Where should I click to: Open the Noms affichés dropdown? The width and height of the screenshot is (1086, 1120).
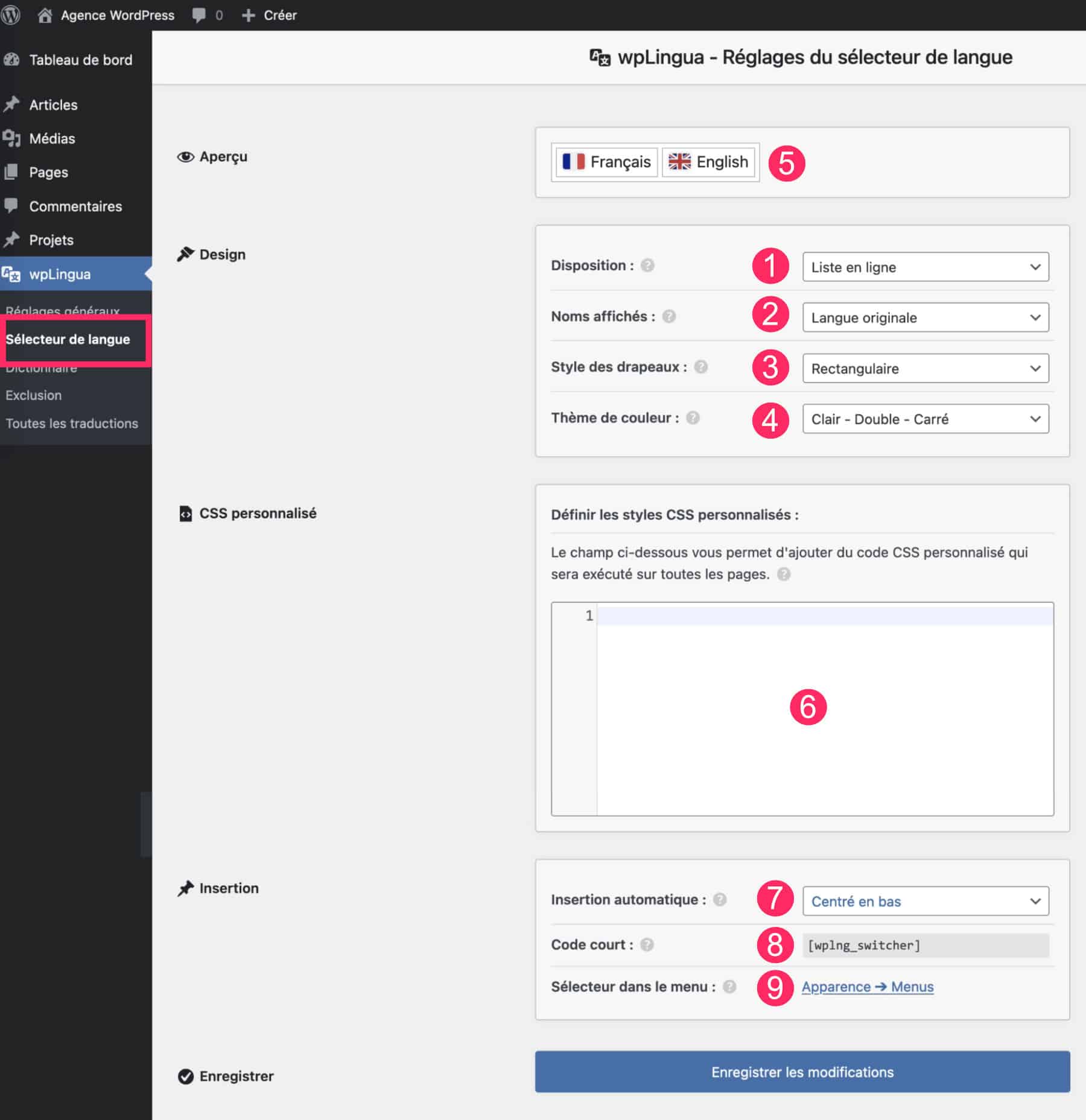click(x=926, y=317)
